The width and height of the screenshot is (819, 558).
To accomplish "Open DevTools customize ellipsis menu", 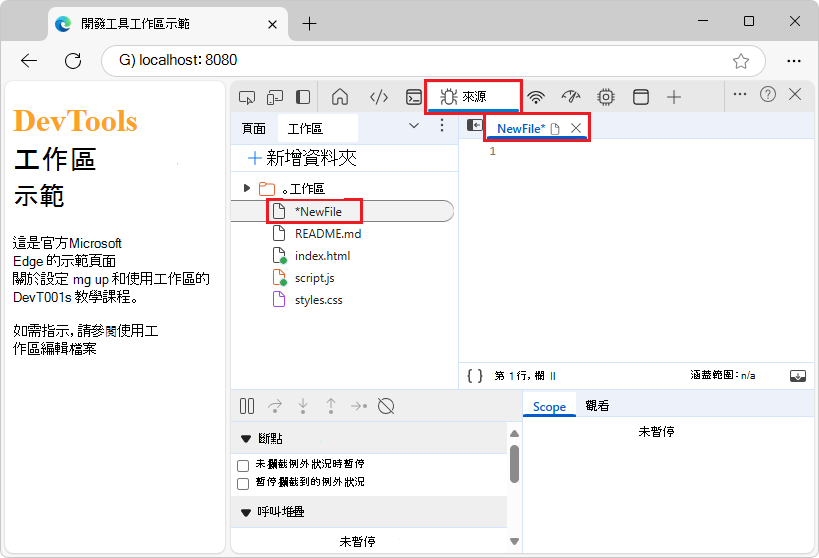I will click(x=740, y=95).
